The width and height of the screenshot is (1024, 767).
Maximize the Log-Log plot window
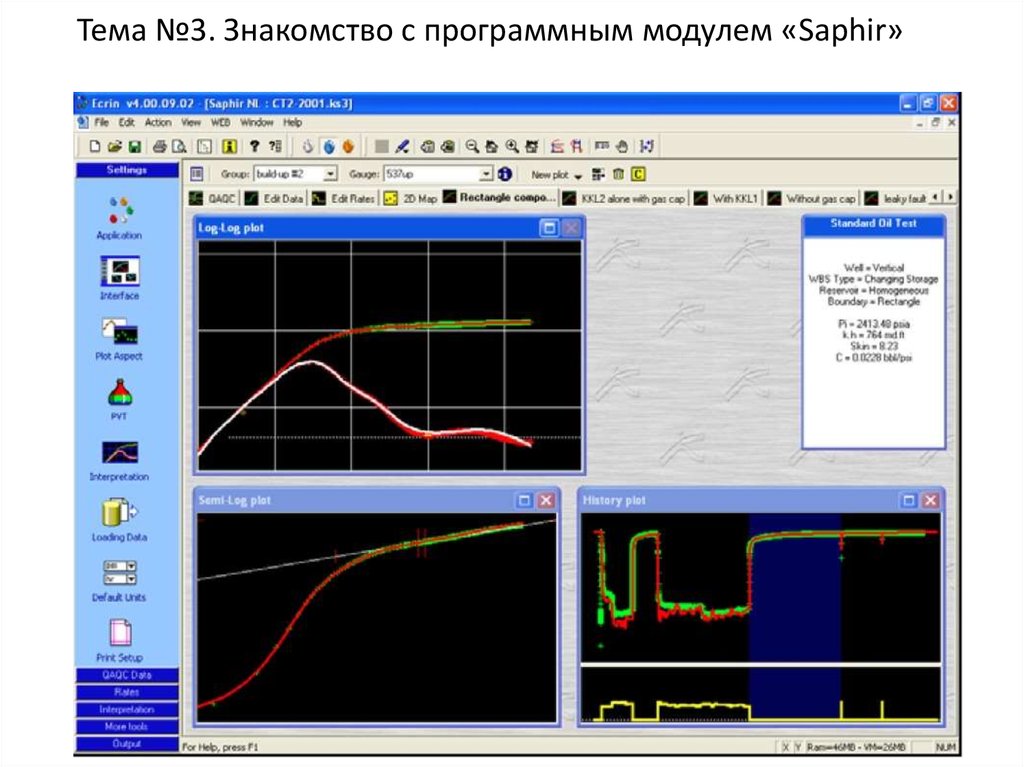[x=549, y=228]
